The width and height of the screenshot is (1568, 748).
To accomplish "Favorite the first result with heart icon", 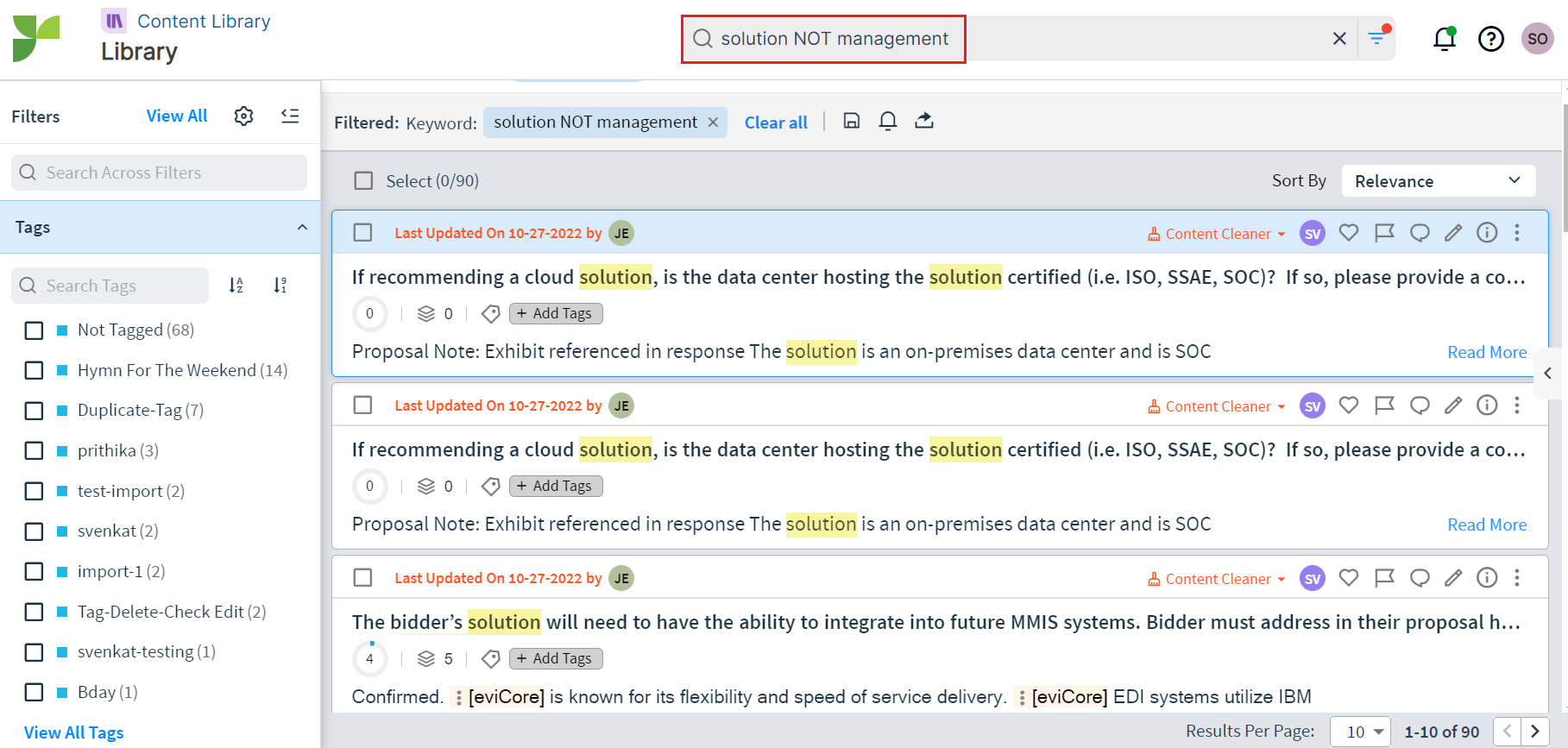I will pos(1348,233).
